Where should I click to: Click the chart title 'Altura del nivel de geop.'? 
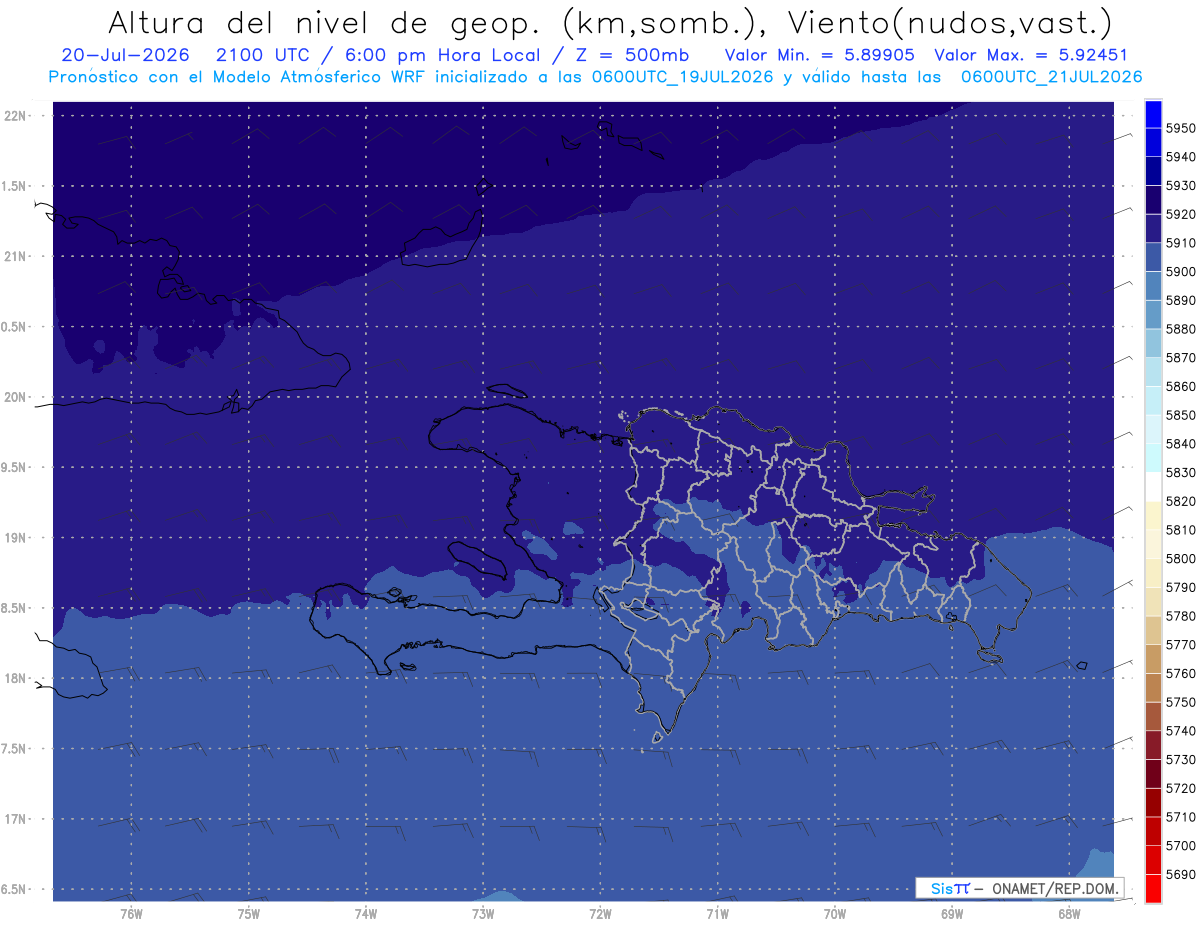324,22
